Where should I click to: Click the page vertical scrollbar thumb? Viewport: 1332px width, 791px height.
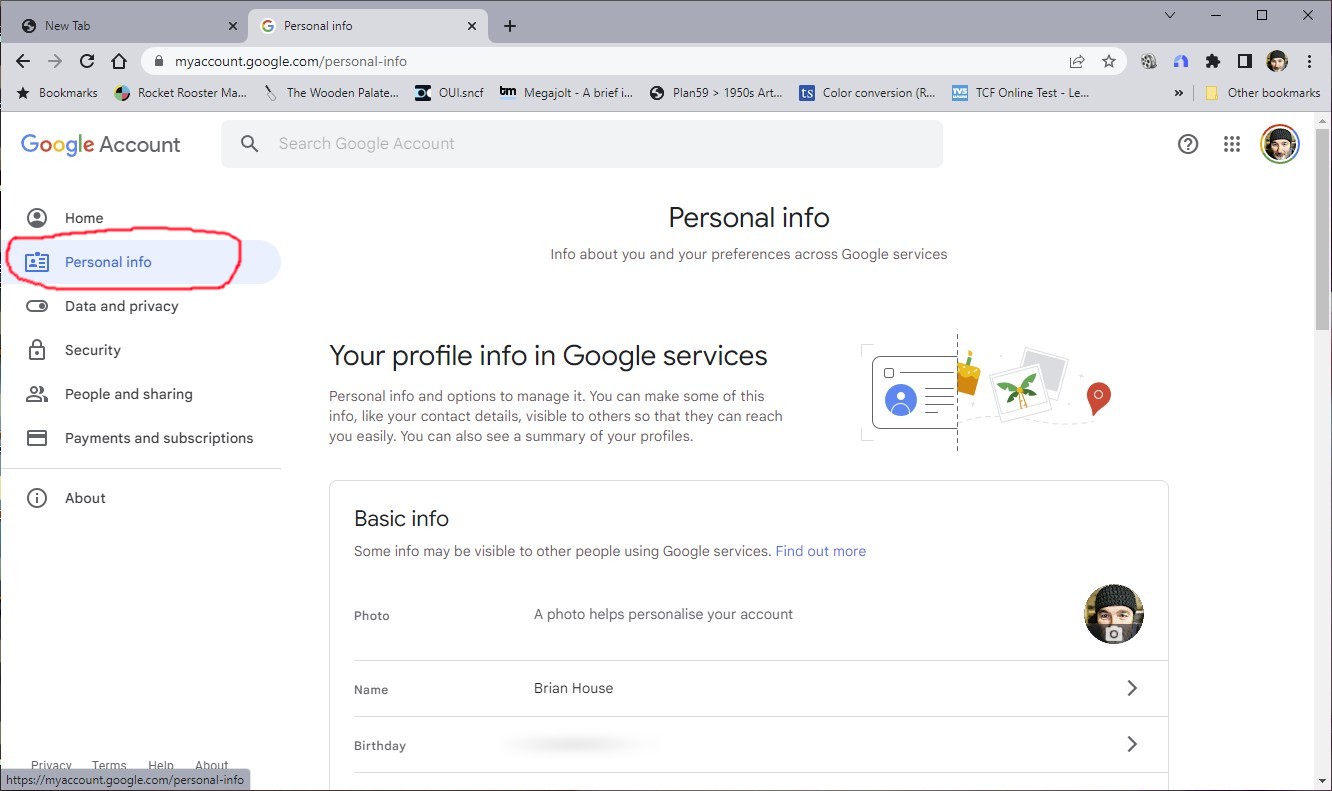coord(1323,229)
